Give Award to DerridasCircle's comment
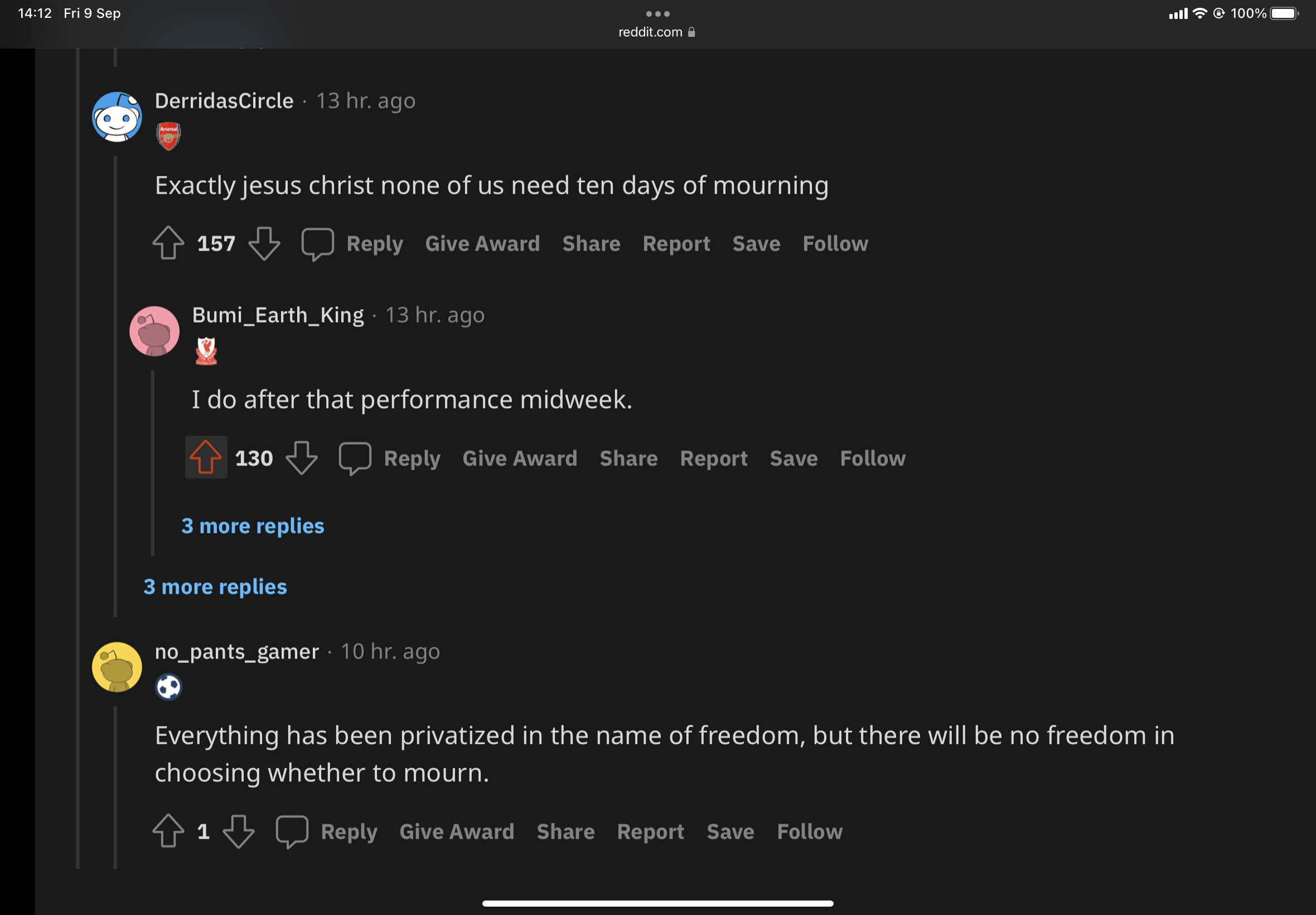This screenshot has height=915, width=1316. [x=482, y=244]
